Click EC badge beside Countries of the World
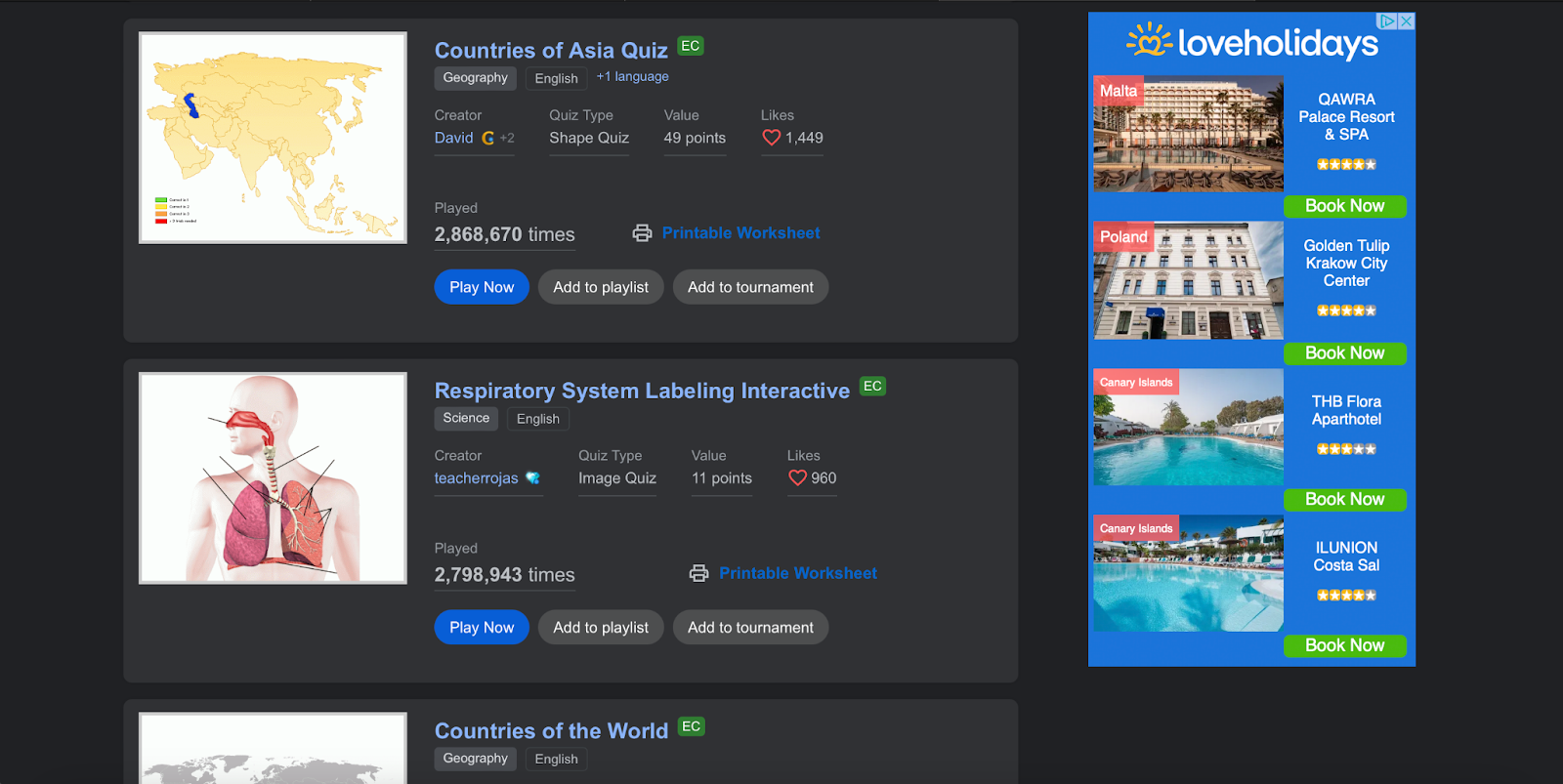Screen dimensions: 1563x784 tap(692, 726)
